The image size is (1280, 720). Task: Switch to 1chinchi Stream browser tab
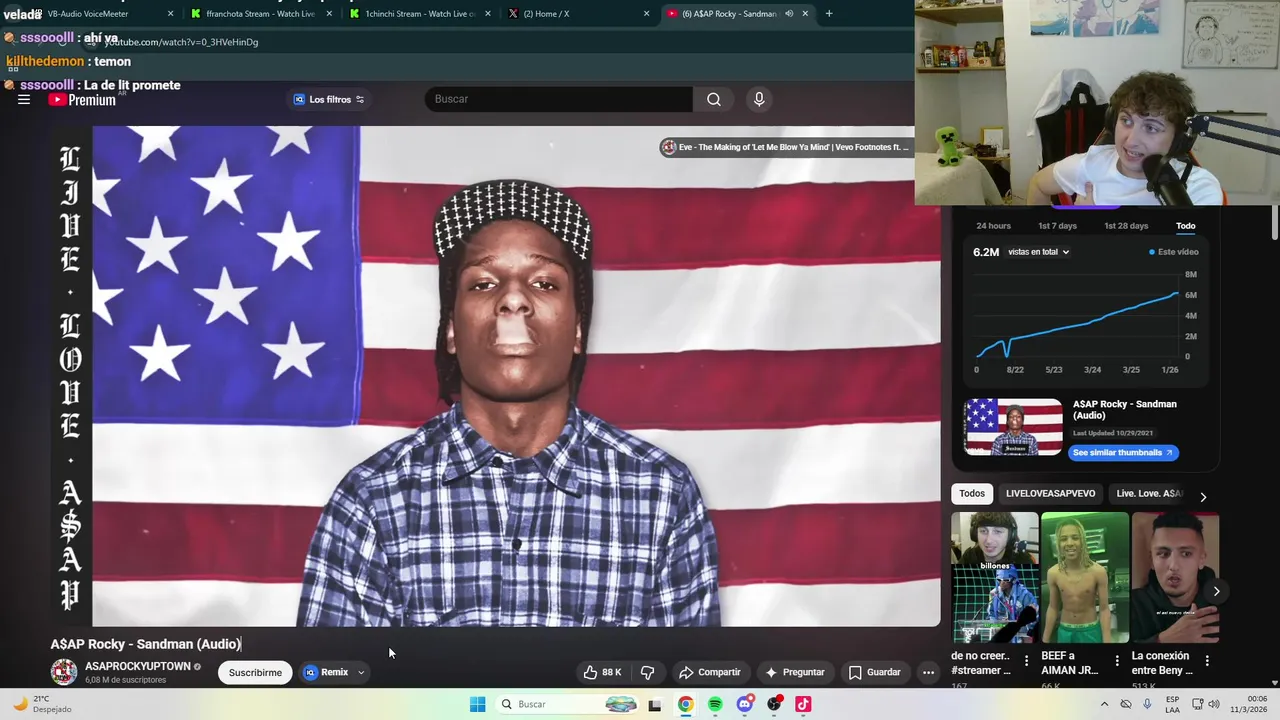[421, 14]
